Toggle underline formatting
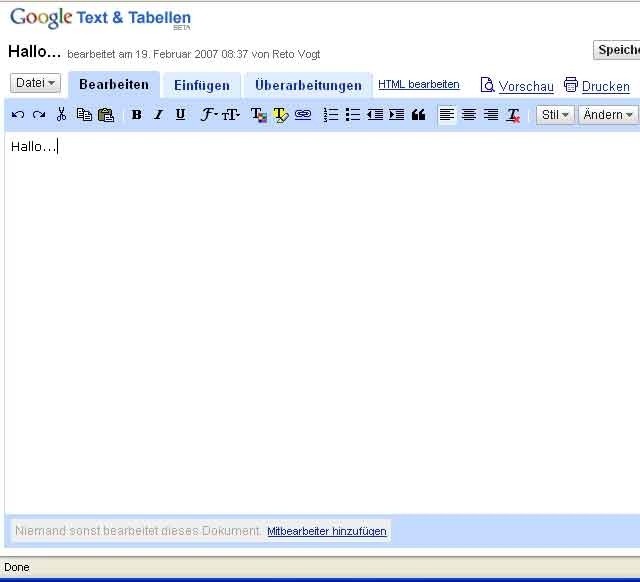The image size is (640, 582). click(x=180, y=115)
